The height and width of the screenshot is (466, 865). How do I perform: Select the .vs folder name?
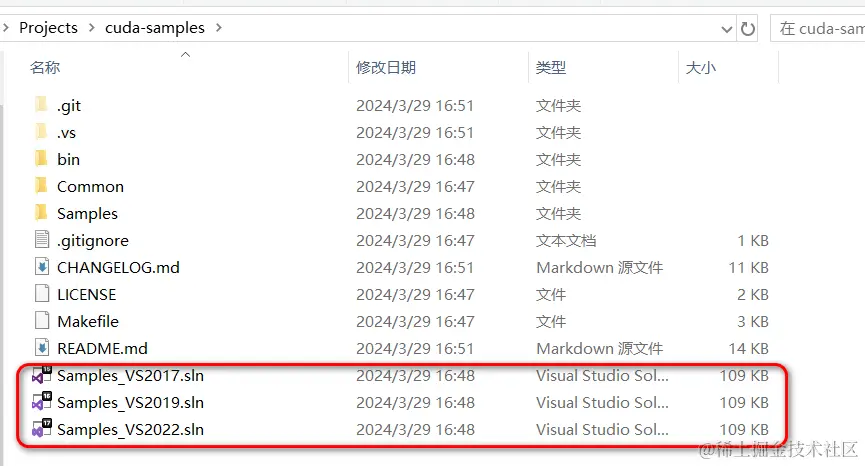(x=66, y=132)
